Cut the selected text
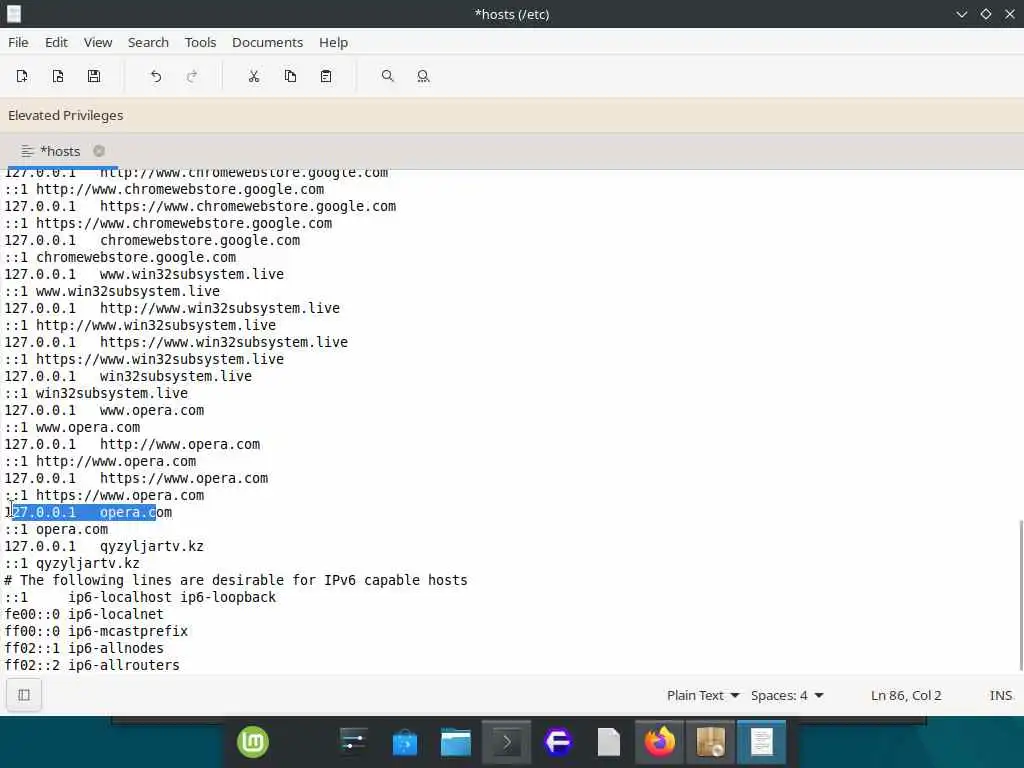1024x768 pixels. click(x=254, y=76)
